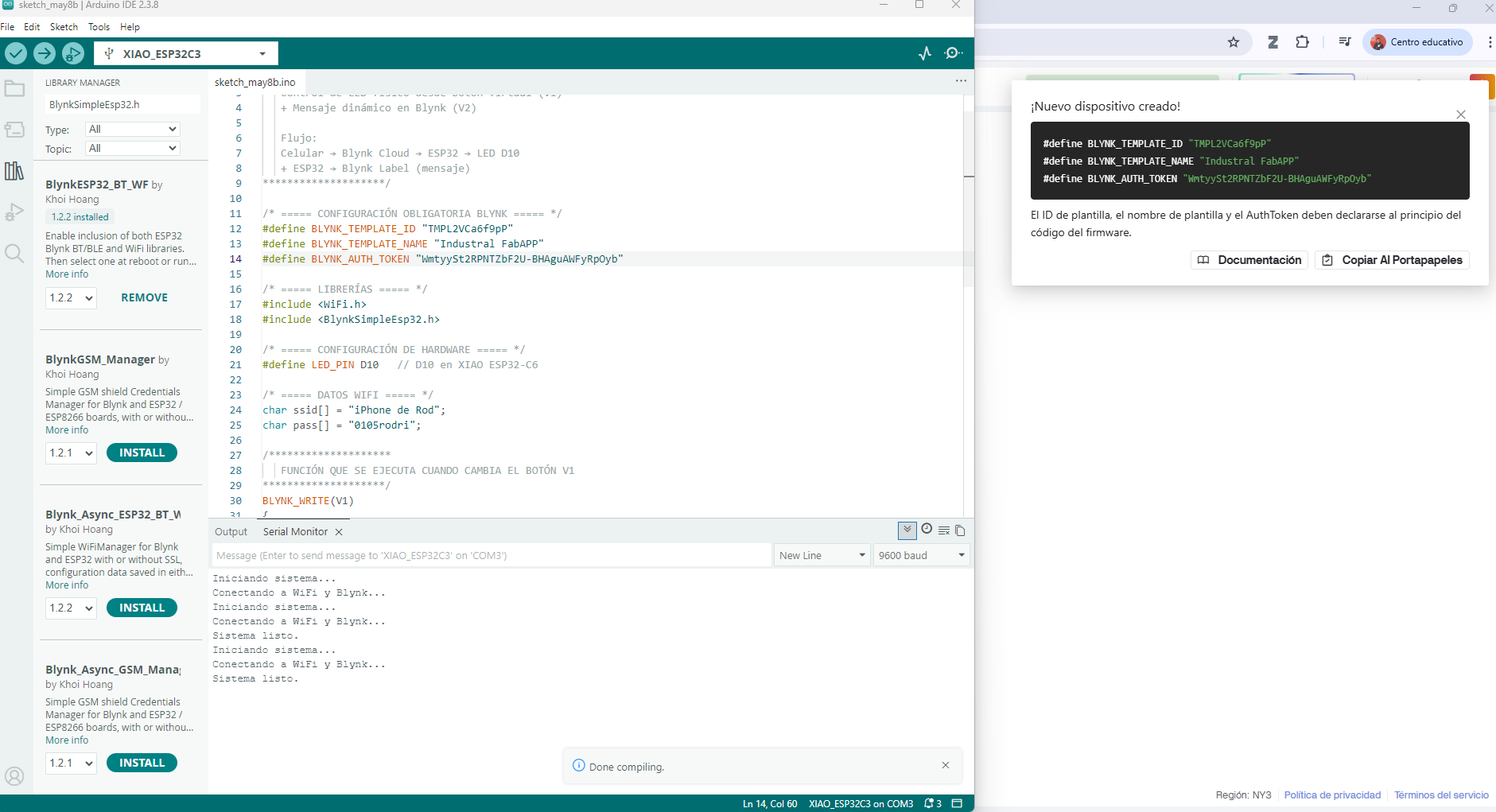This screenshot has height=812, width=1496.
Task: Toggle autoscroll in Serial Monitor
Action: 907,530
